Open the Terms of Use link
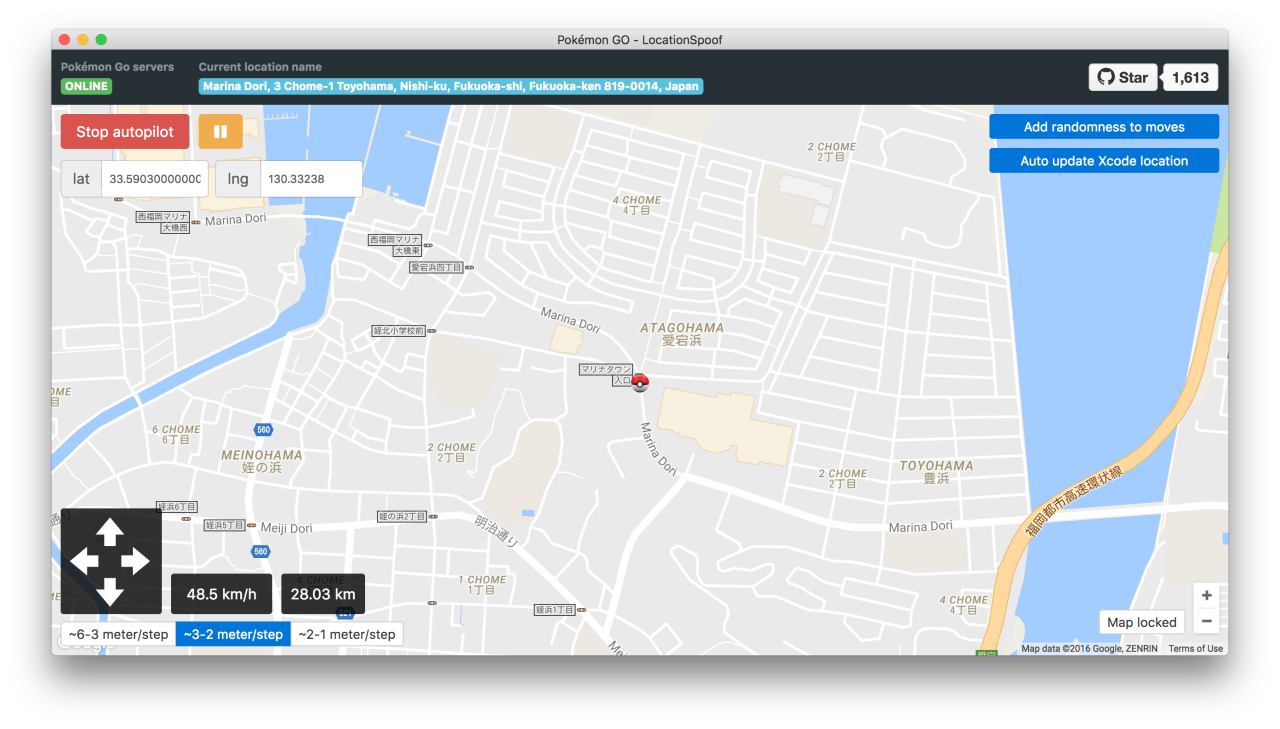 1195,649
